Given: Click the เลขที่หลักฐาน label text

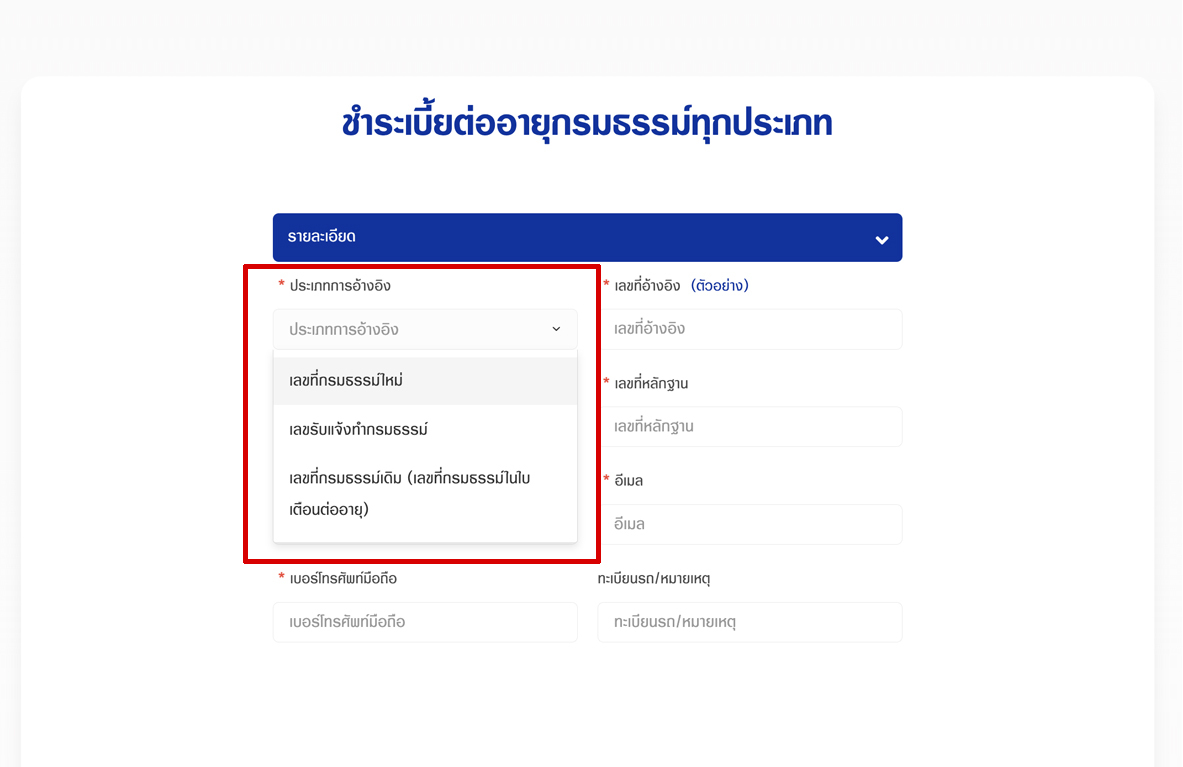Looking at the screenshot, I should 651,384.
